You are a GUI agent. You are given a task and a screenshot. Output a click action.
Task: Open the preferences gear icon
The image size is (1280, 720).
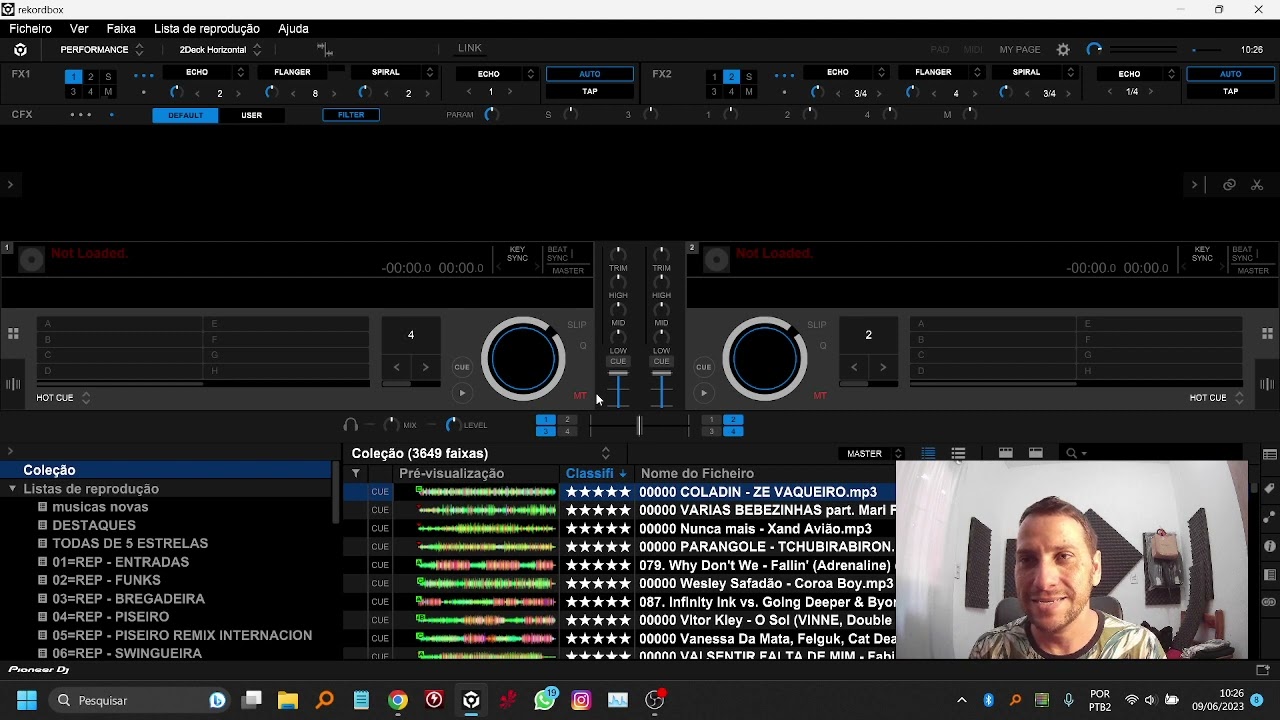1063,50
